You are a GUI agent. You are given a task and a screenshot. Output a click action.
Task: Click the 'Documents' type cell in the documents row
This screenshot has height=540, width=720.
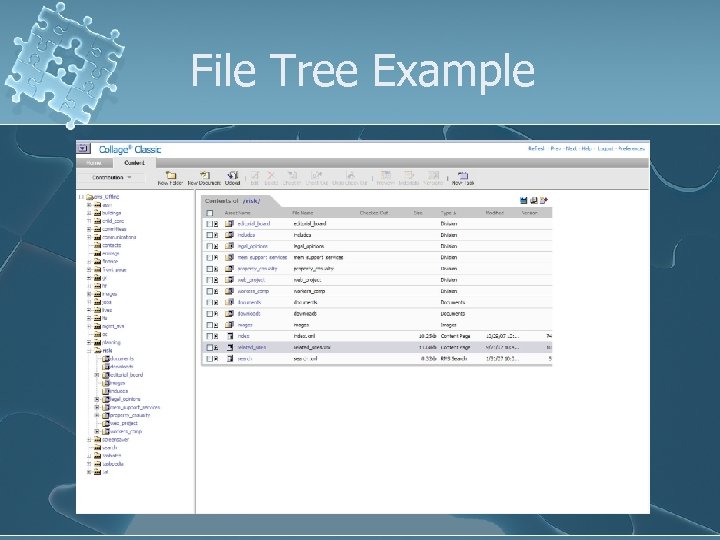point(453,302)
